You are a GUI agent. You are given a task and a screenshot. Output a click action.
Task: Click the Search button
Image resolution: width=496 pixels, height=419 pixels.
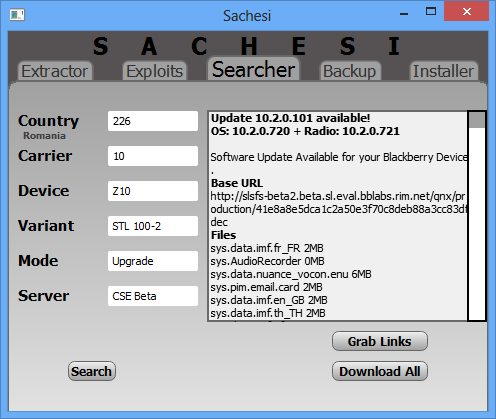coord(92,371)
